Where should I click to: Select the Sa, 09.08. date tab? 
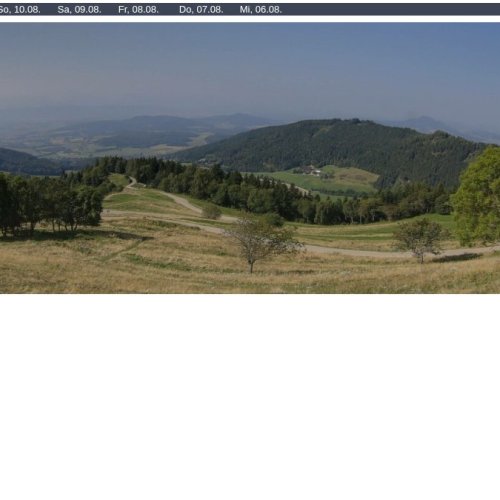[x=79, y=10]
